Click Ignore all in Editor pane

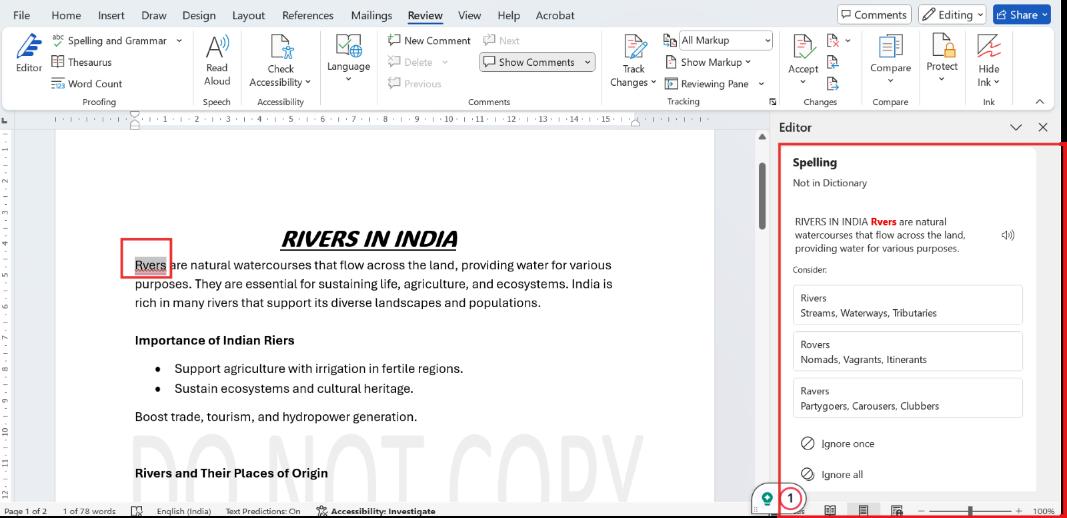841,474
